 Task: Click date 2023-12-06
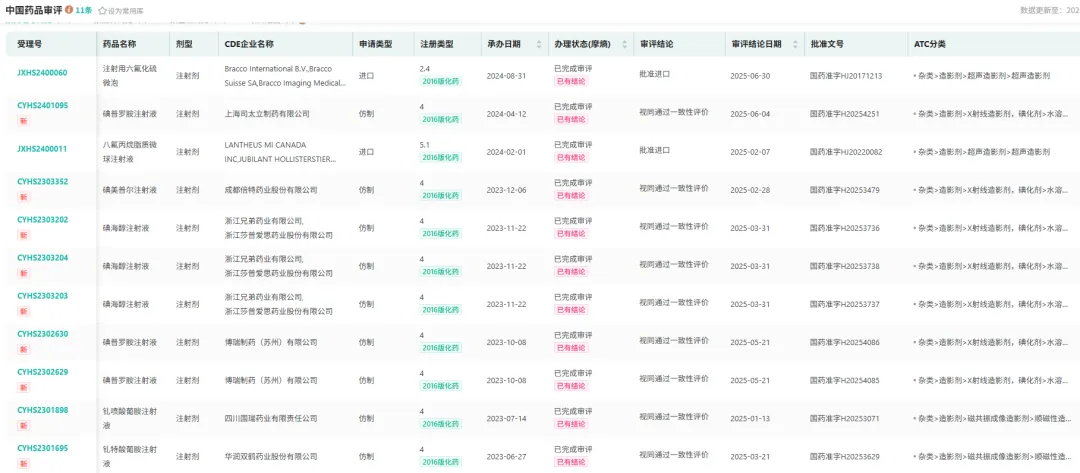(506, 189)
